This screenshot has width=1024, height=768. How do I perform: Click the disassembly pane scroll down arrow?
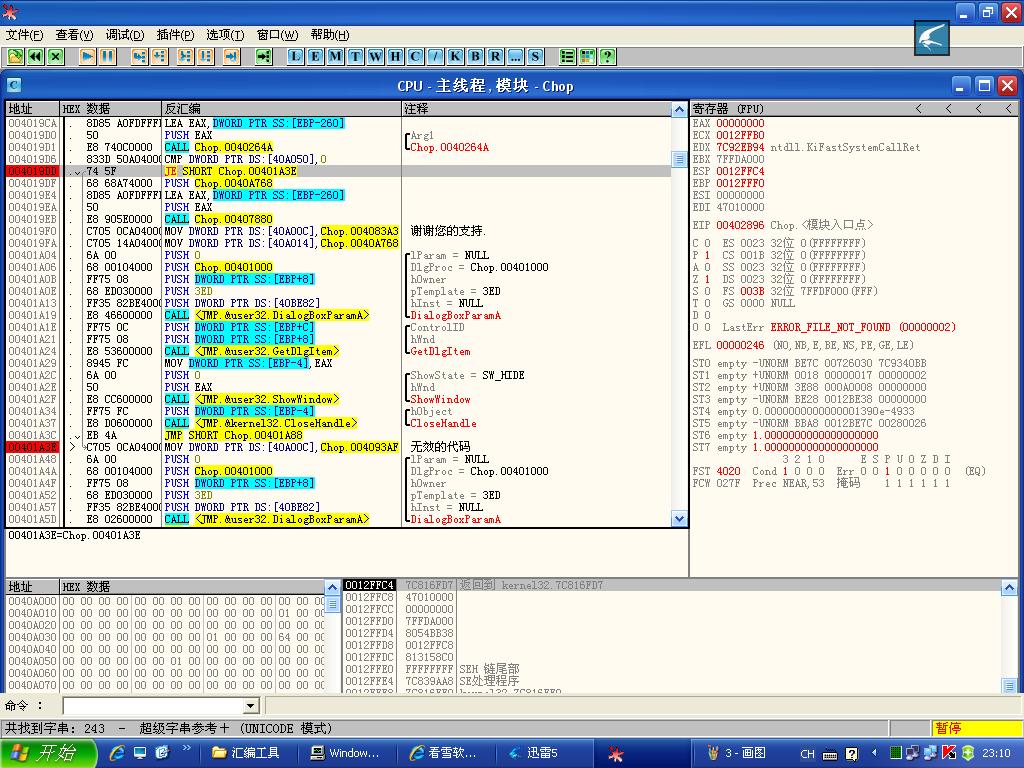tap(680, 519)
